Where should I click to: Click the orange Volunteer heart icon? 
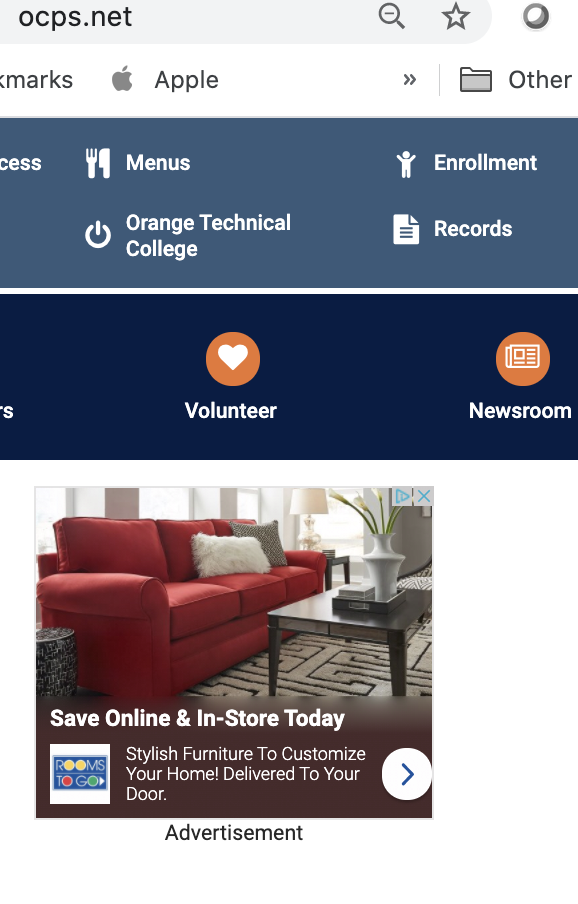pyautogui.click(x=233, y=359)
